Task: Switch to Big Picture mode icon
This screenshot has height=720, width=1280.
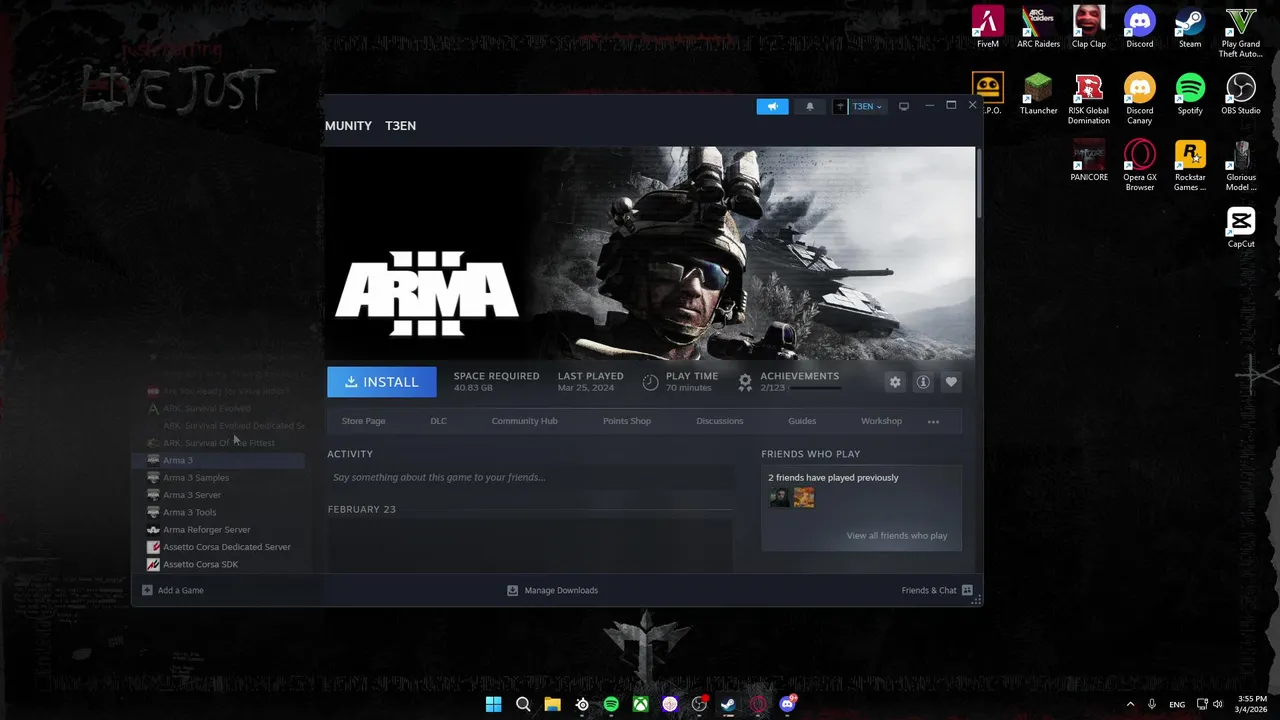Action: (904, 106)
